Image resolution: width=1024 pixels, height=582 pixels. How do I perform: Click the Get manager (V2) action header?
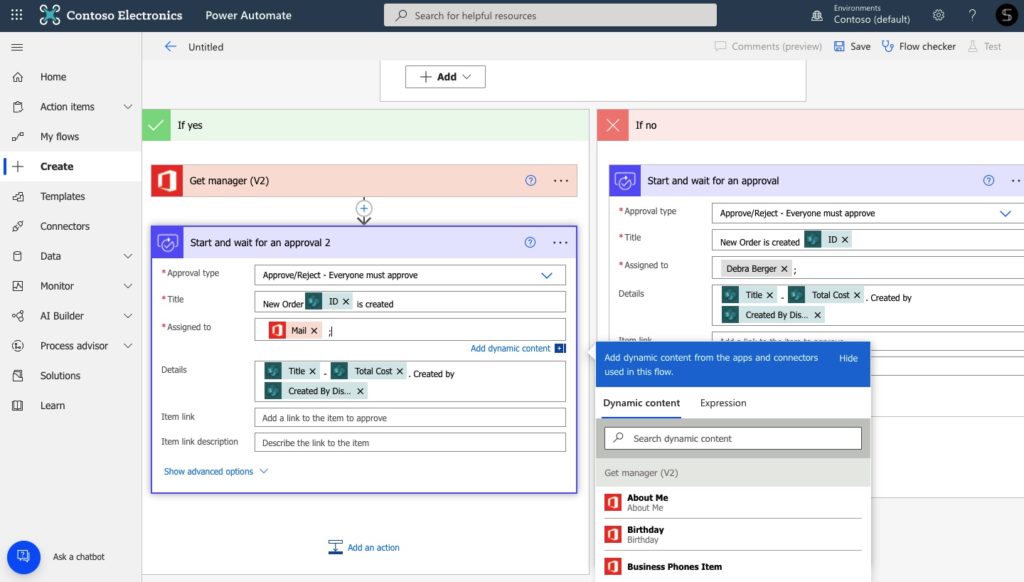click(364, 180)
